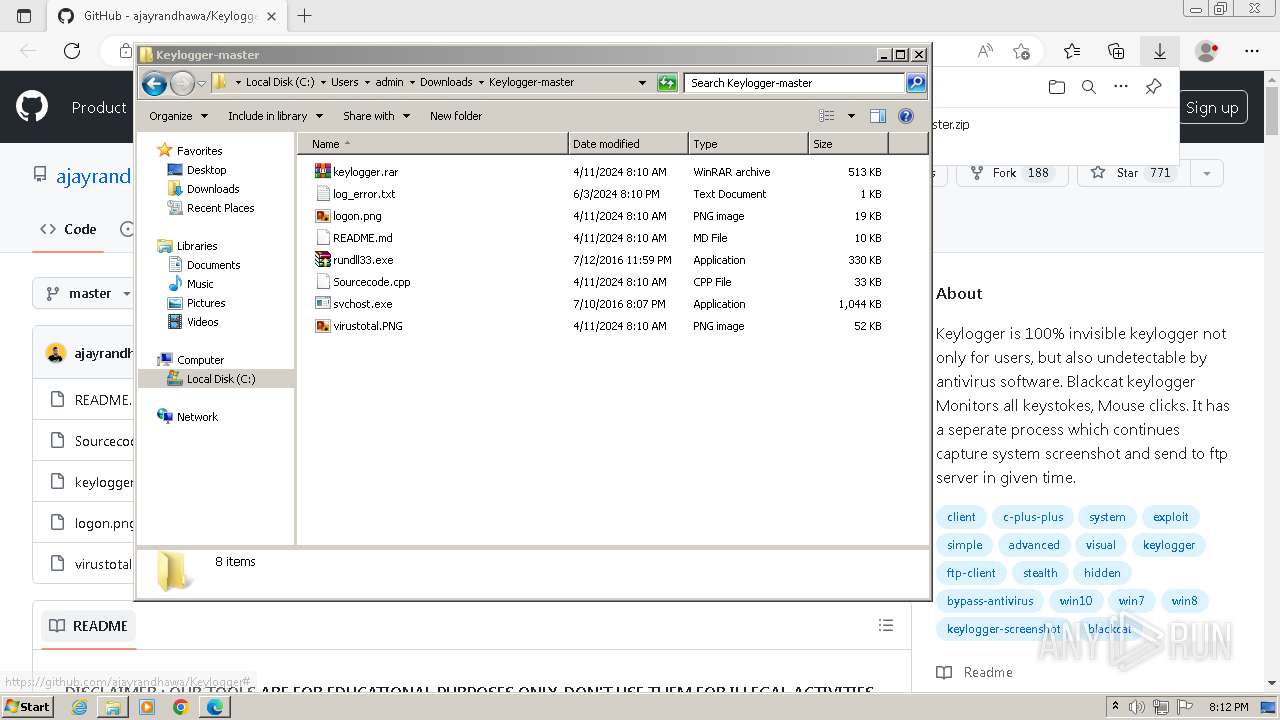The height and width of the screenshot is (720, 1280).
Task: Click the Fork button on GitHub
Action: [1012, 173]
